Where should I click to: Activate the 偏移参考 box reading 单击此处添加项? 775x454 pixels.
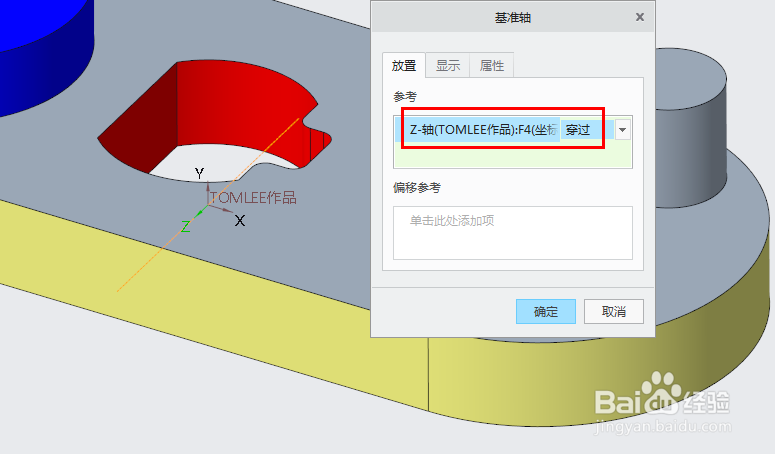(513, 233)
